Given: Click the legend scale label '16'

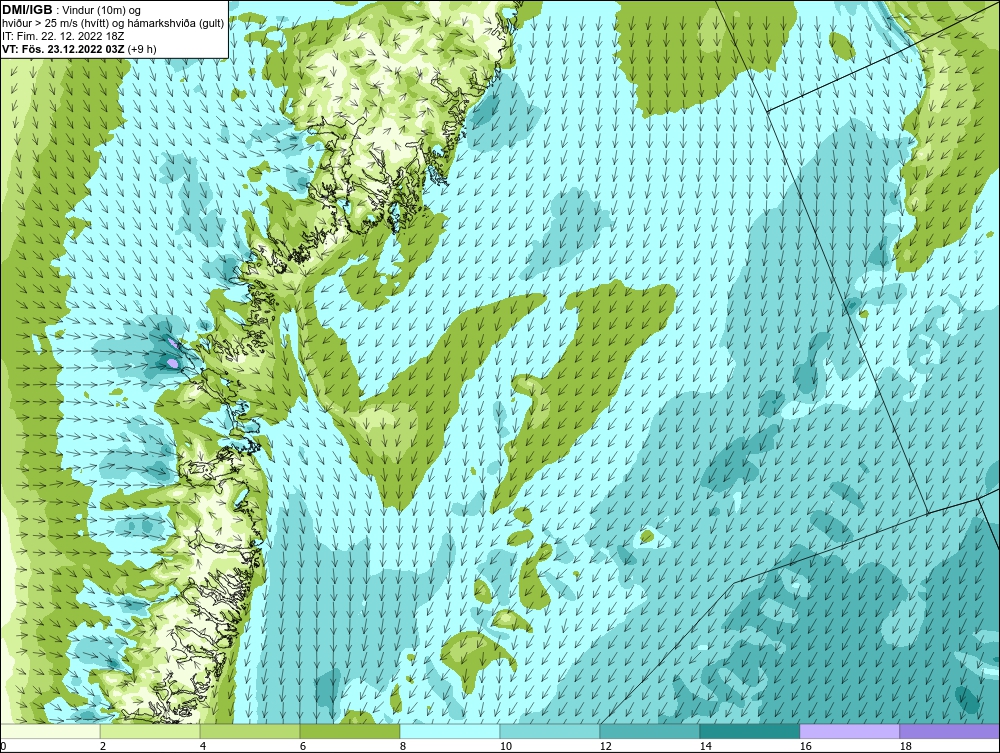Looking at the screenshot, I should click(805, 746).
